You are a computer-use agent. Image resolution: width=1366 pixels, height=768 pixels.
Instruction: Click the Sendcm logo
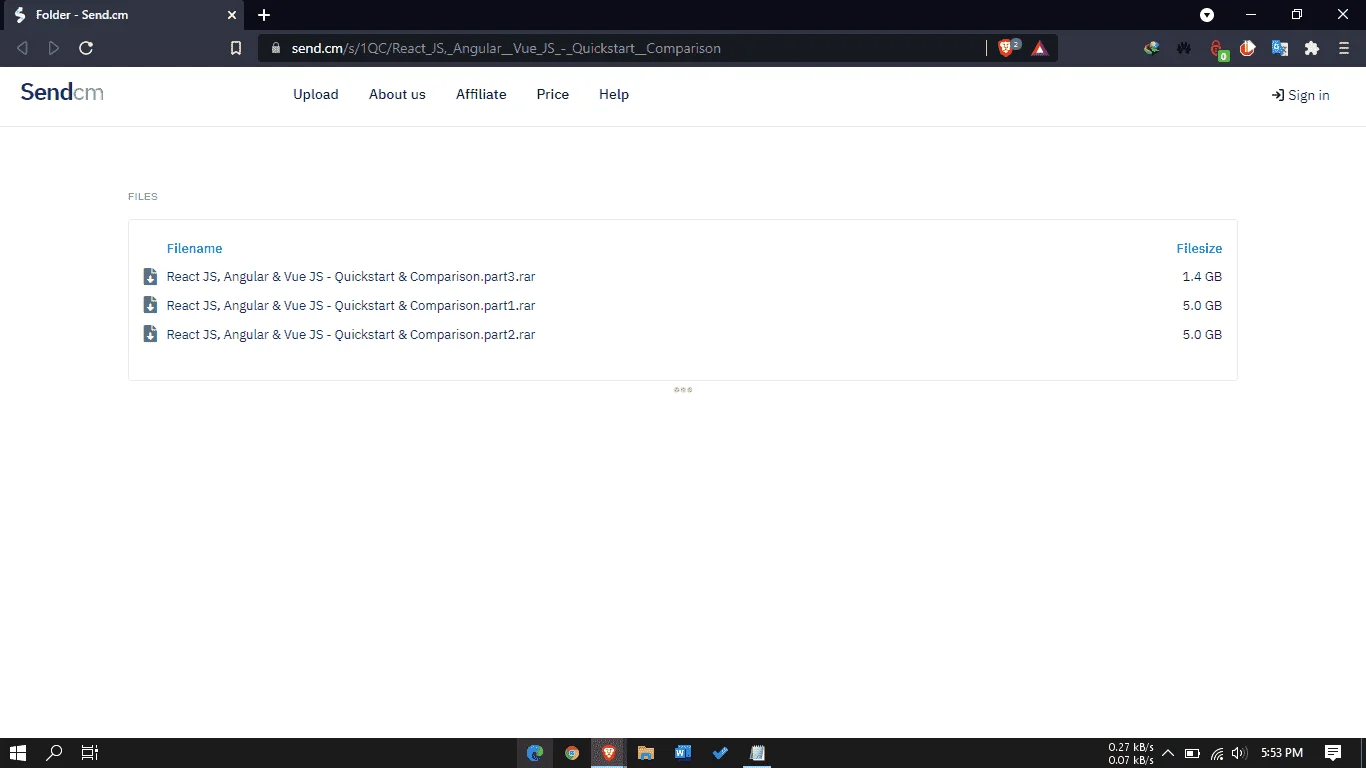point(62,93)
